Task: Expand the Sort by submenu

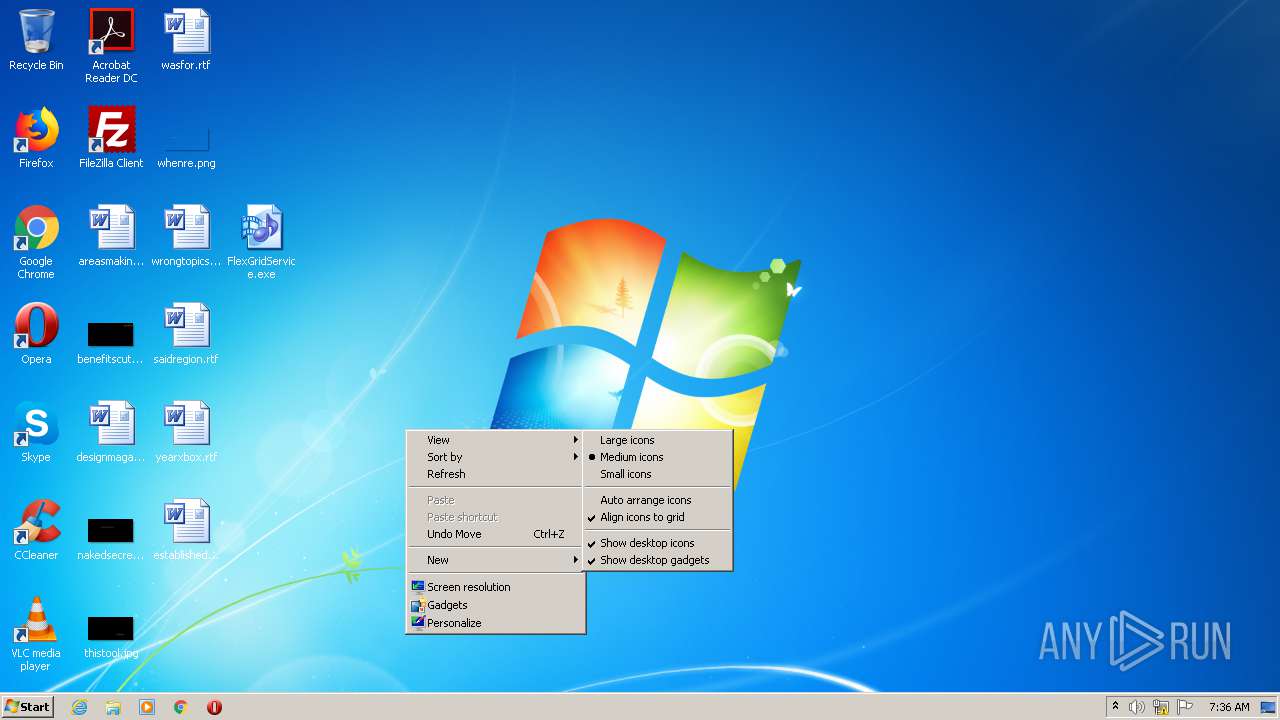Action: pyautogui.click(x=495, y=457)
